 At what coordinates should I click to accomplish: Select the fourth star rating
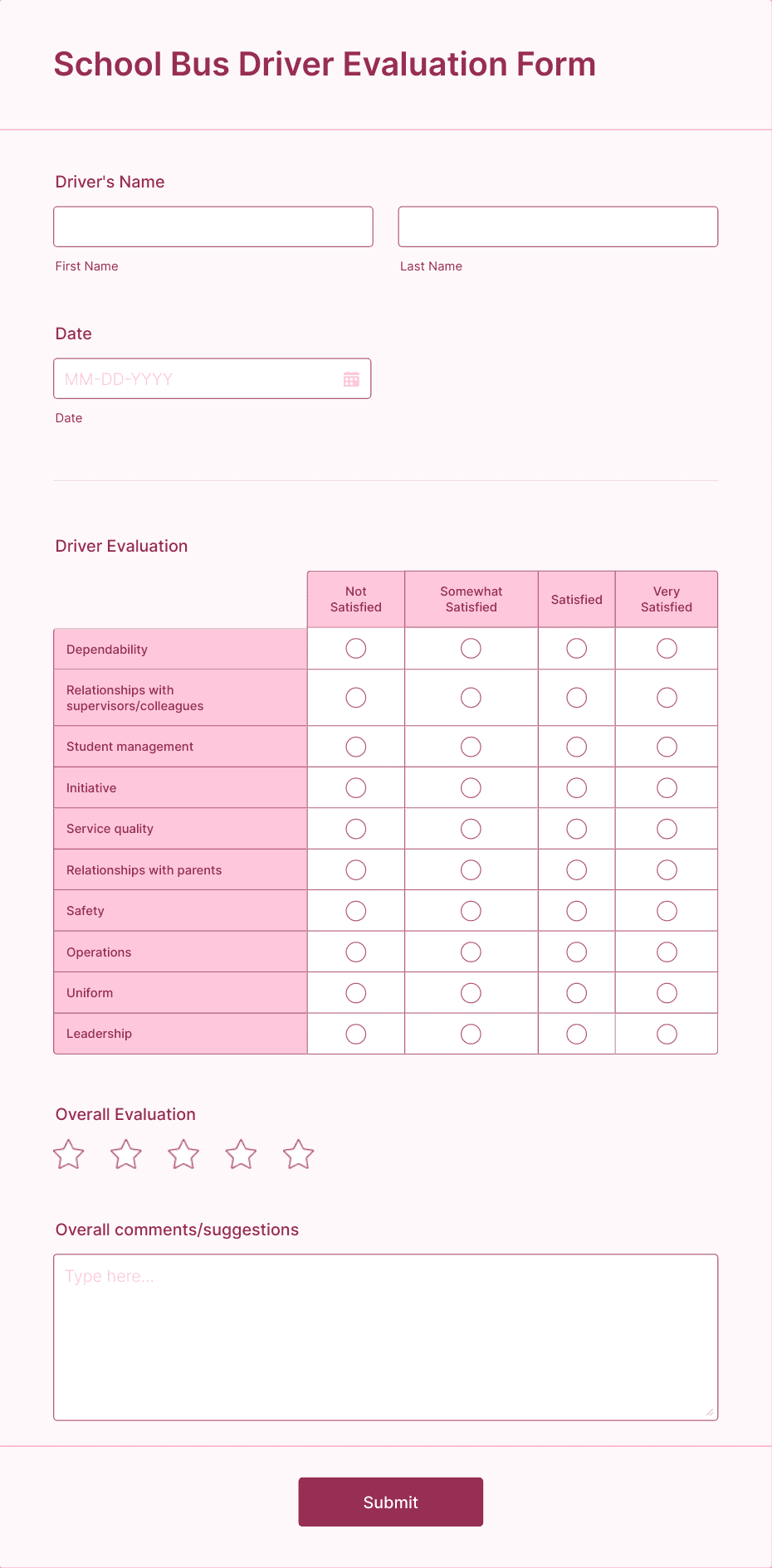click(x=241, y=1154)
